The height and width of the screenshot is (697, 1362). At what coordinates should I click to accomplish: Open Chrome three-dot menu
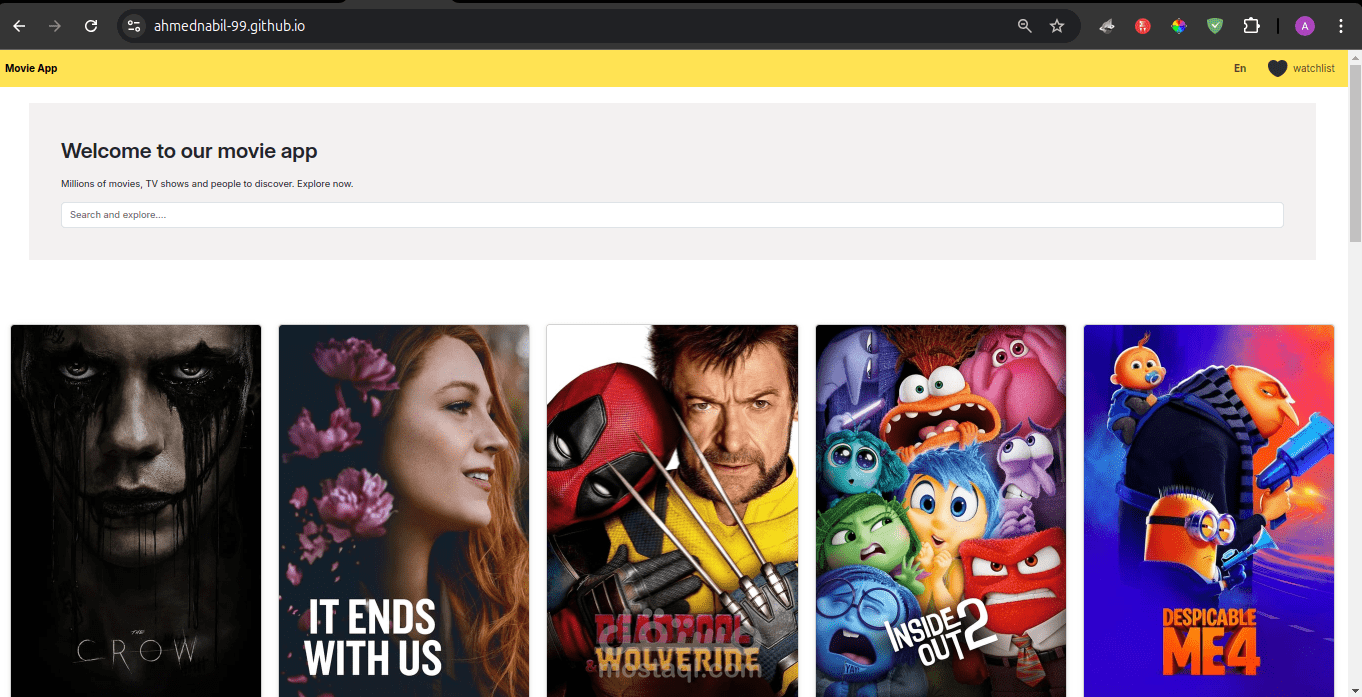pyautogui.click(x=1341, y=26)
